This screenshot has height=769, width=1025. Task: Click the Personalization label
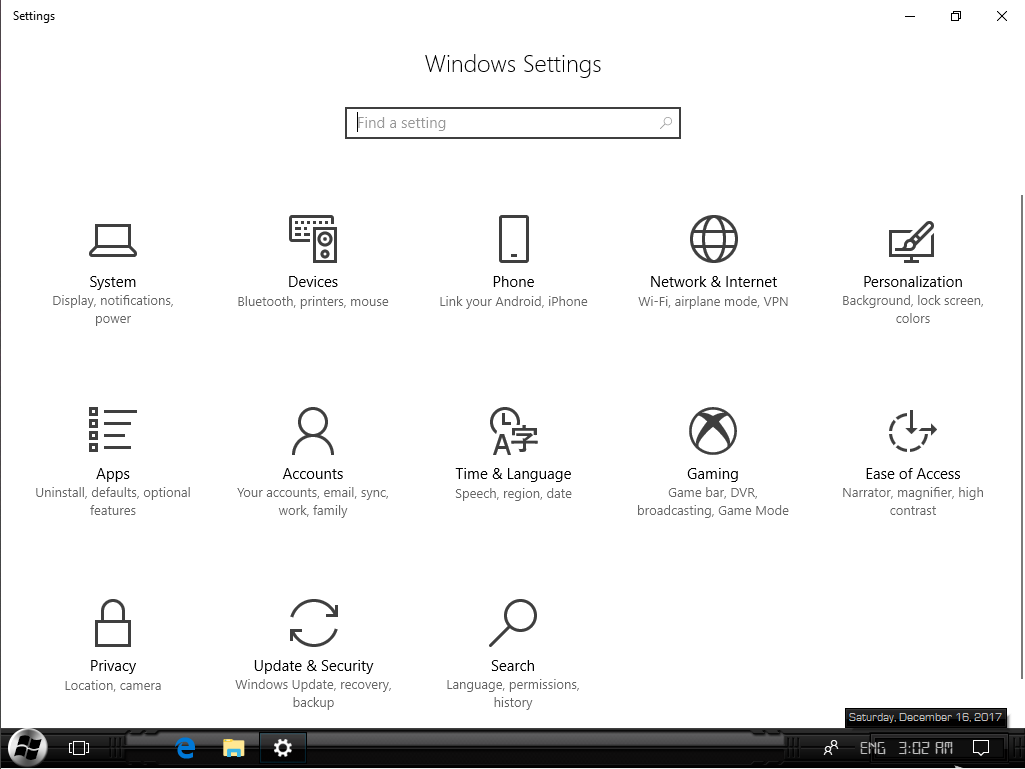click(913, 282)
